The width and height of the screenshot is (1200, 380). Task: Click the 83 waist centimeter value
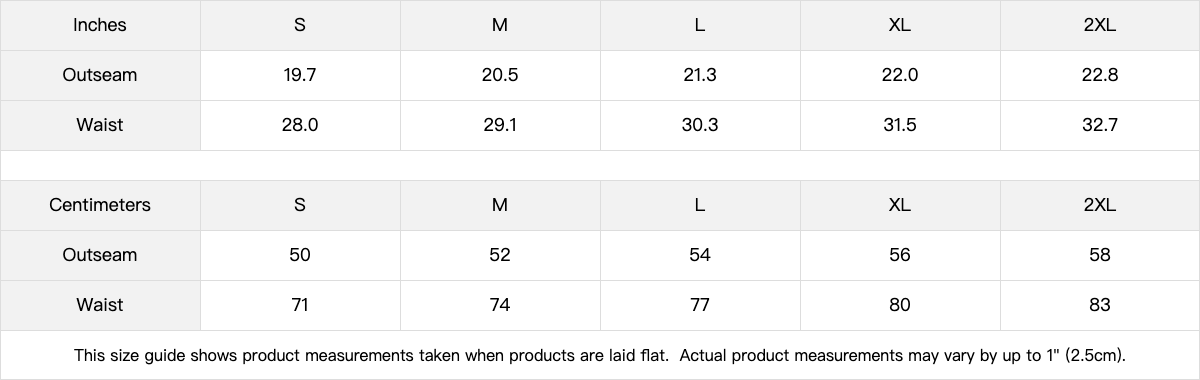click(x=1100, y=305)
